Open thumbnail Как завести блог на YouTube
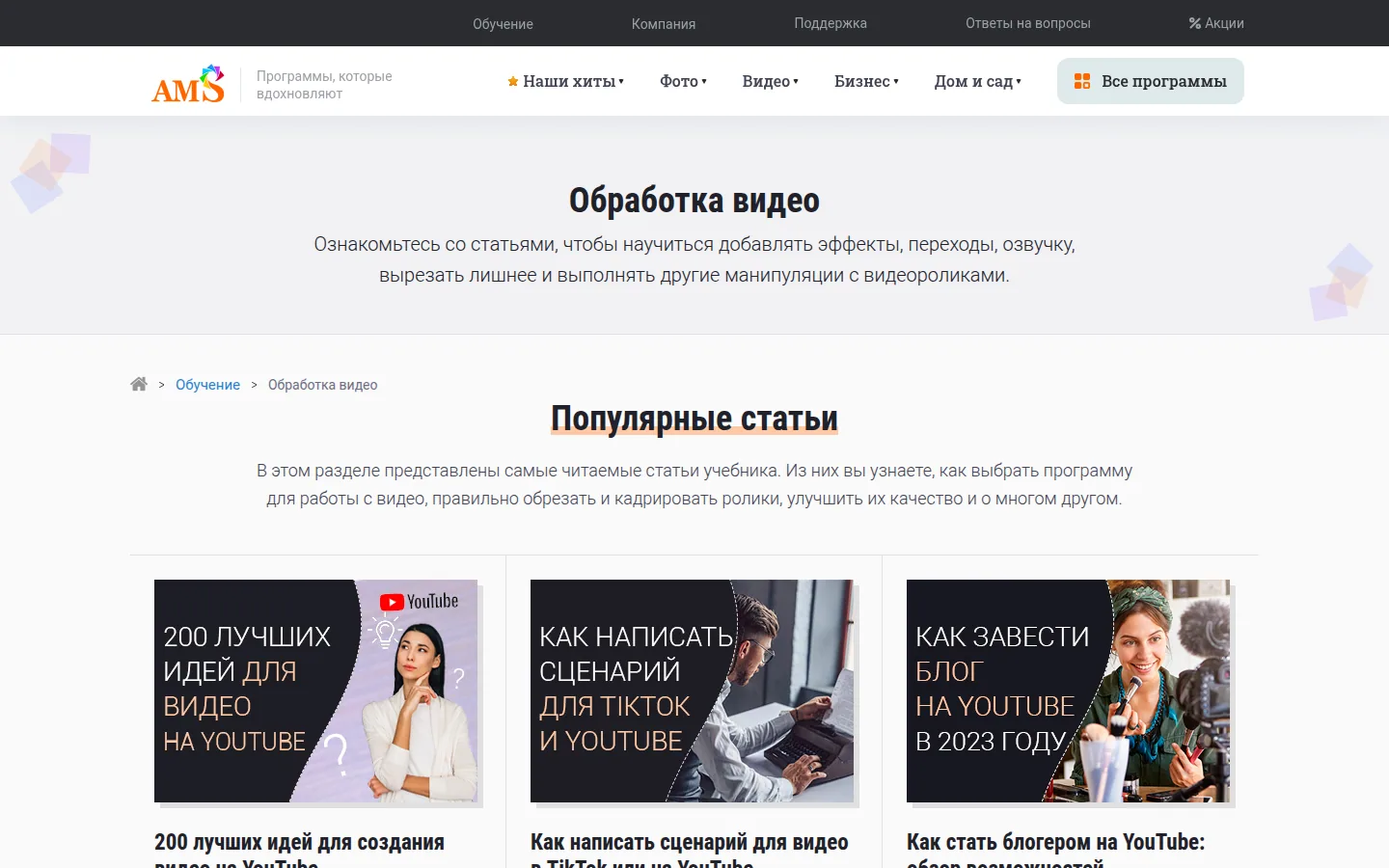 point(1068,691)
